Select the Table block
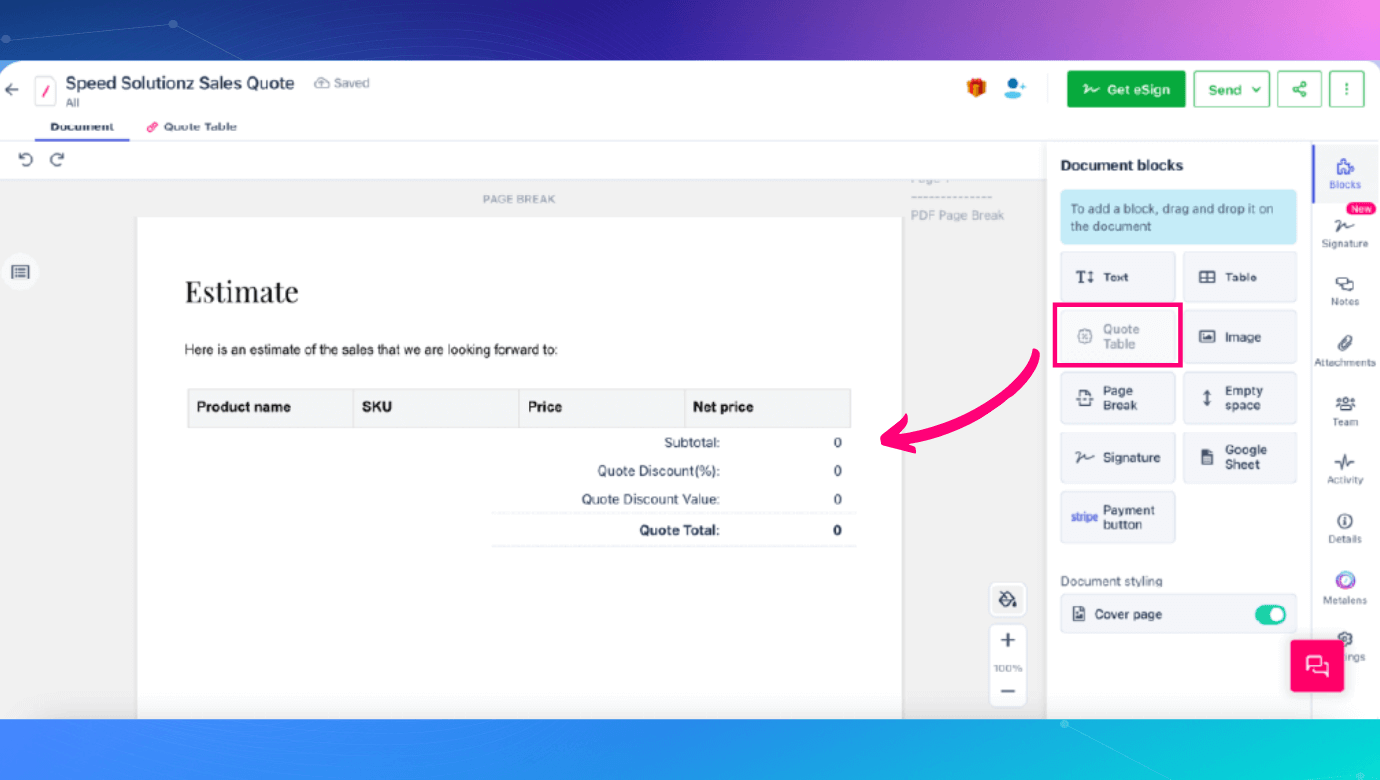Screen dimensions: 1380x780 click(1240, 277)
